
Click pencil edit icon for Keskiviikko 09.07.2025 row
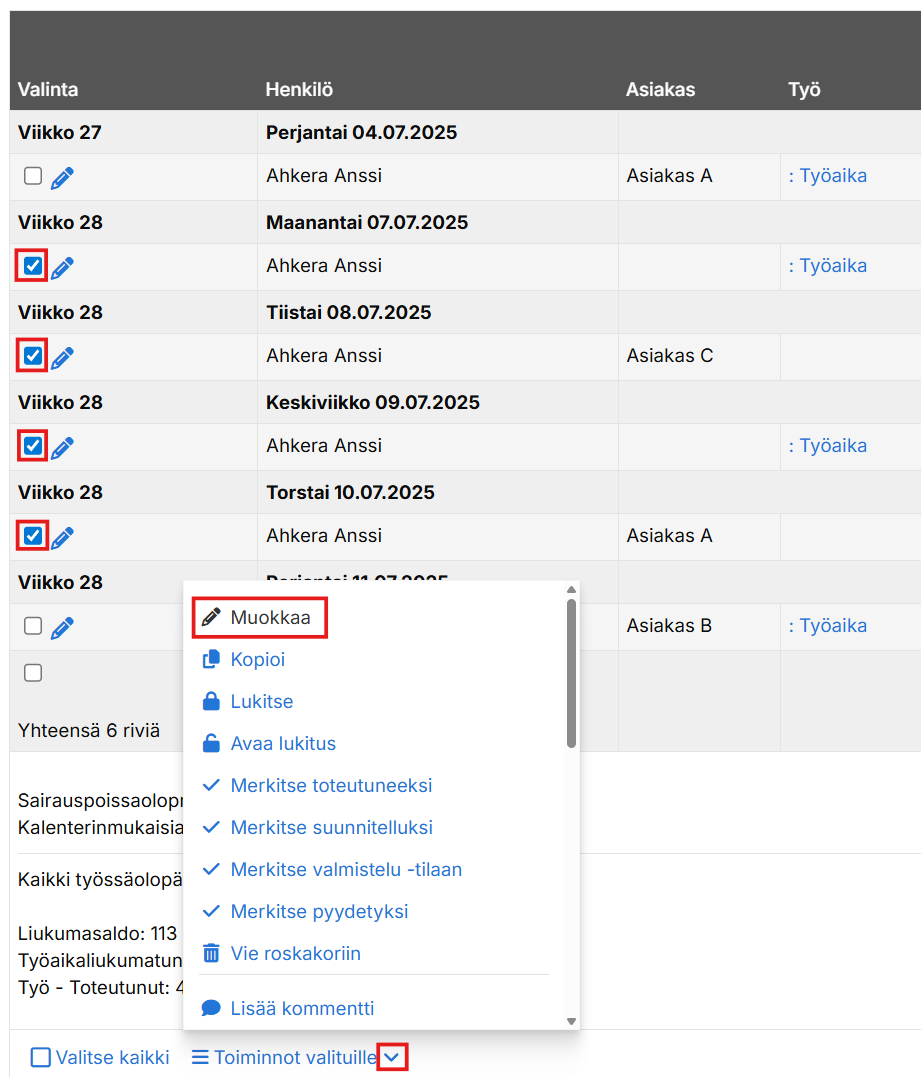tap(62, 448)
